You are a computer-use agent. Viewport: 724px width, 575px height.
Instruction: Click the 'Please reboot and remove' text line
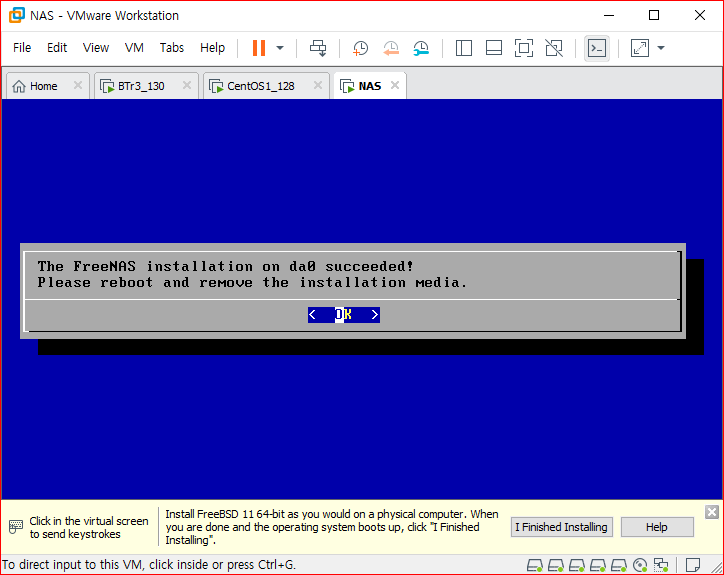pyautogui.click(x=252, y=282)
